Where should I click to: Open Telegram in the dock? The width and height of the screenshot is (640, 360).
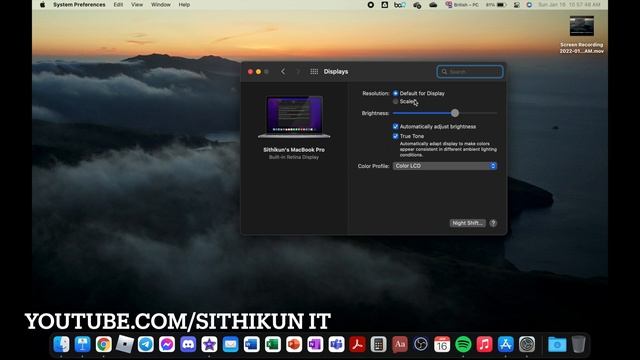click(146, 344)
